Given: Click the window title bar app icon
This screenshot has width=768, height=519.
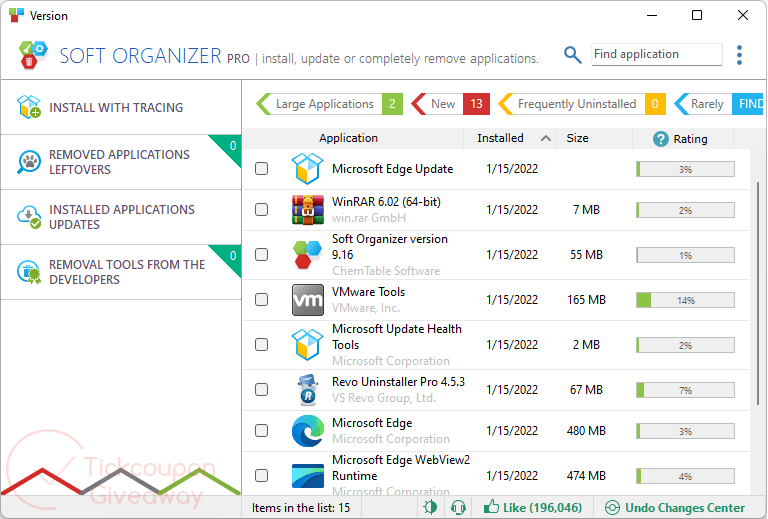Looking at the screenshot, I should point(16,15).
